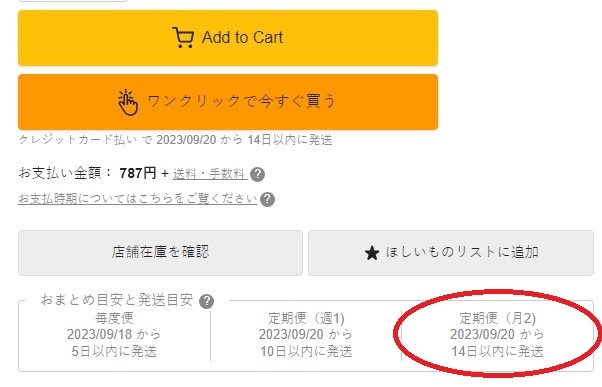Open the help icon next to おまとめ目安と発送目安
The image size is (602, 387).
click(x=207, y=301)
